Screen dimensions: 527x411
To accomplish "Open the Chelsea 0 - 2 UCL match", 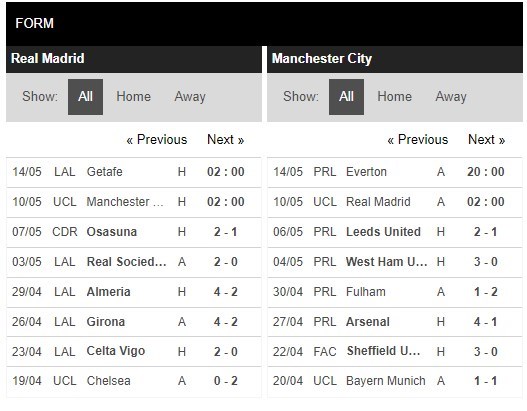I will pos(134,381).
